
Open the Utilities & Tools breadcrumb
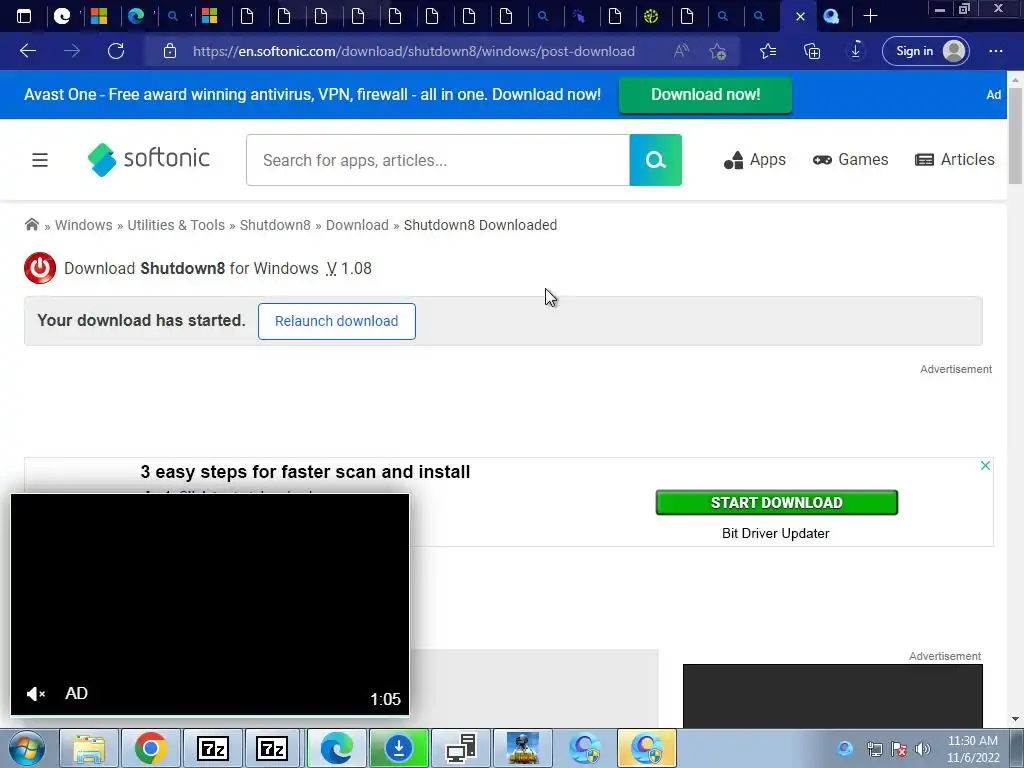click(176, 225)
